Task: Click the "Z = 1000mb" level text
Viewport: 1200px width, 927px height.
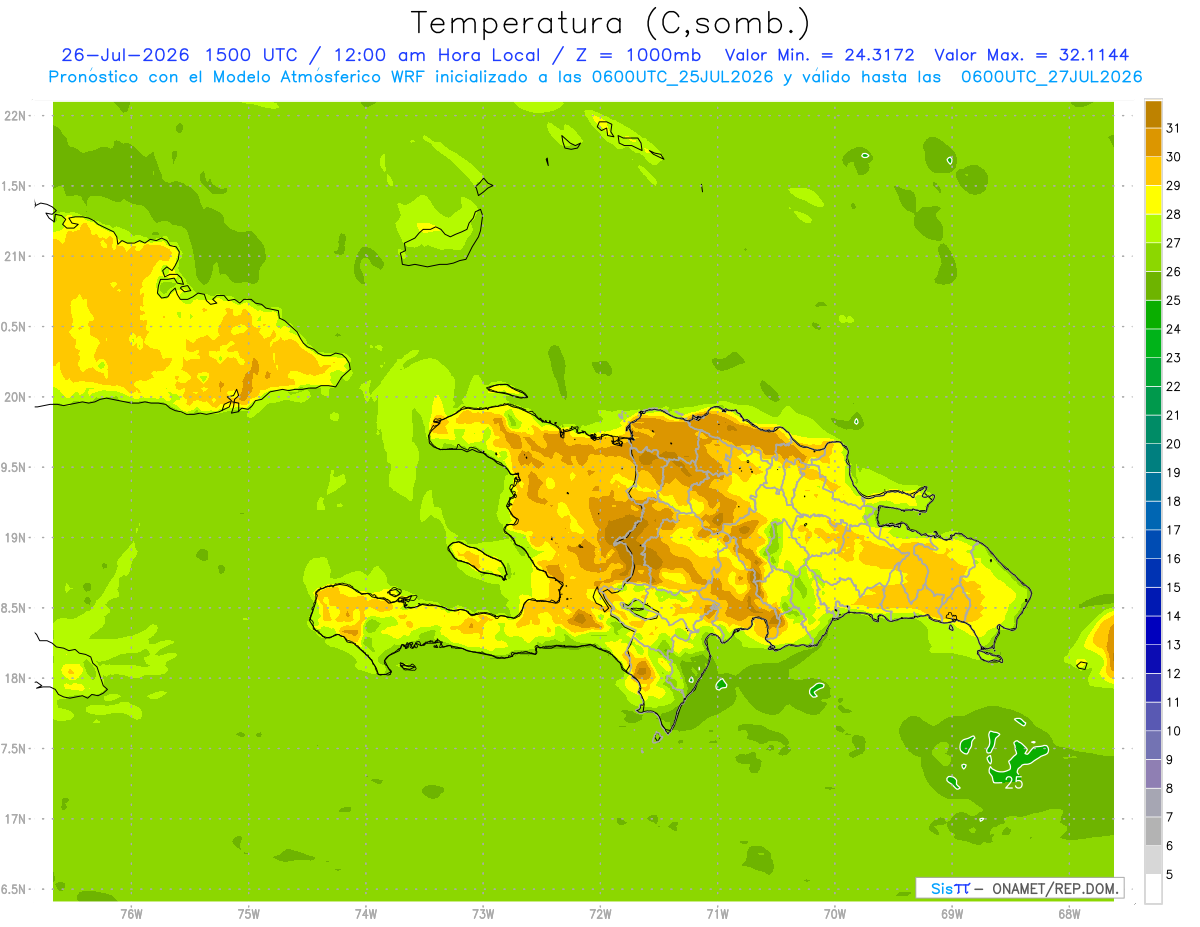Action: click(x=637, y=55)
